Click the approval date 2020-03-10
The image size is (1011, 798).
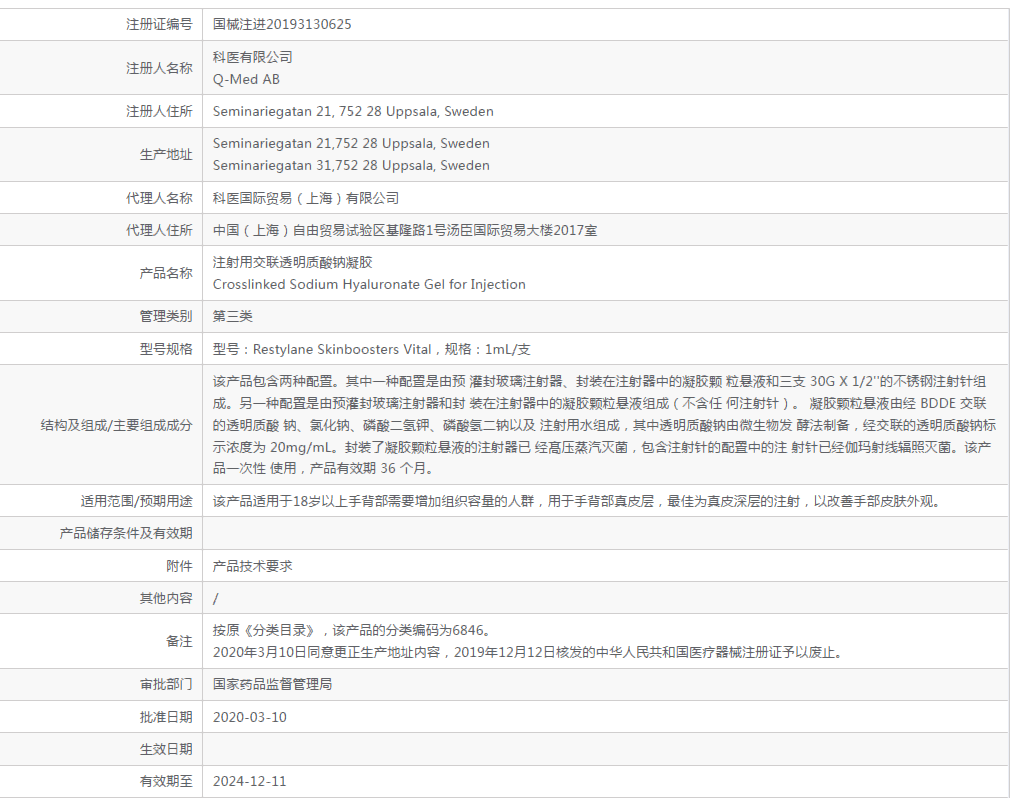point(250,717)
